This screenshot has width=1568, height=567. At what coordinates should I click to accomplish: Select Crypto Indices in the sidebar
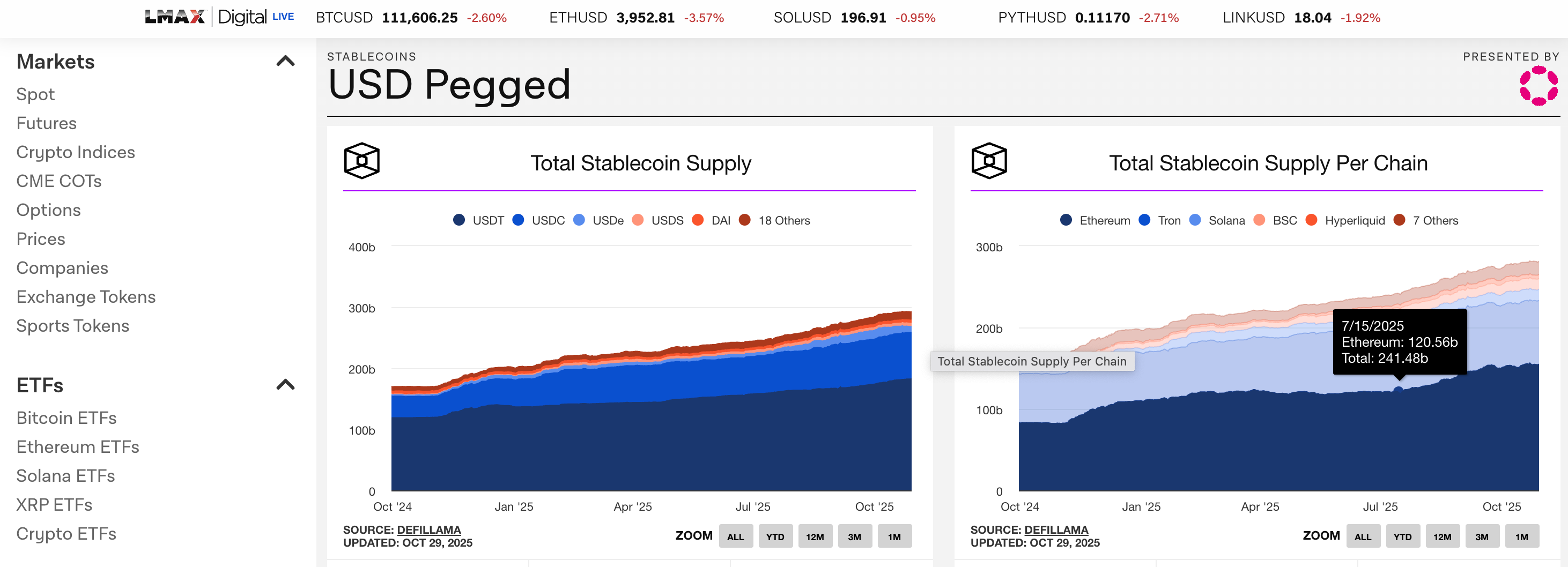76,152
